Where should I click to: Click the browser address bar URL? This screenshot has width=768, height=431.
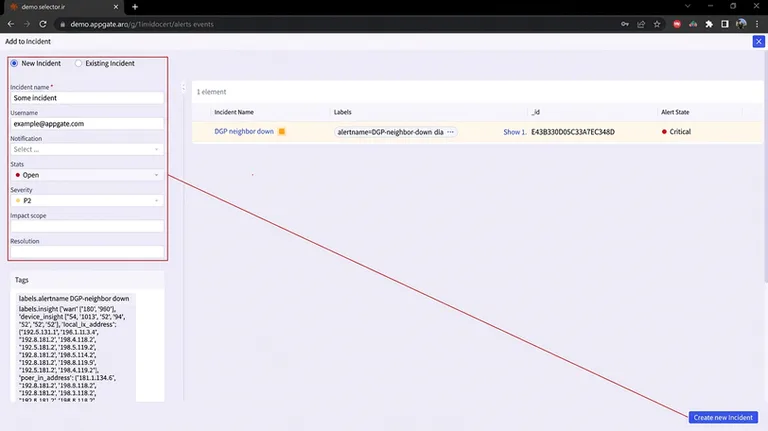142,24
